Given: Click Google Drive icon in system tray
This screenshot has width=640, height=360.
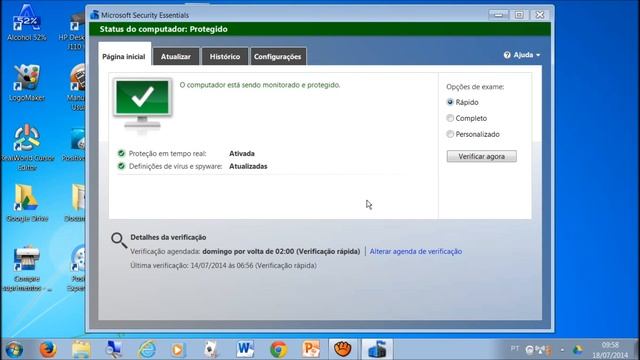Looking at the screenshot, I should point(578,349).
